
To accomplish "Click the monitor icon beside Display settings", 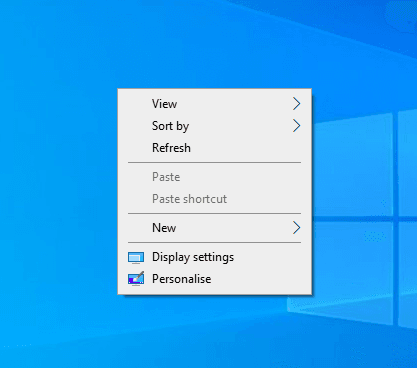I will pos(136,257).
